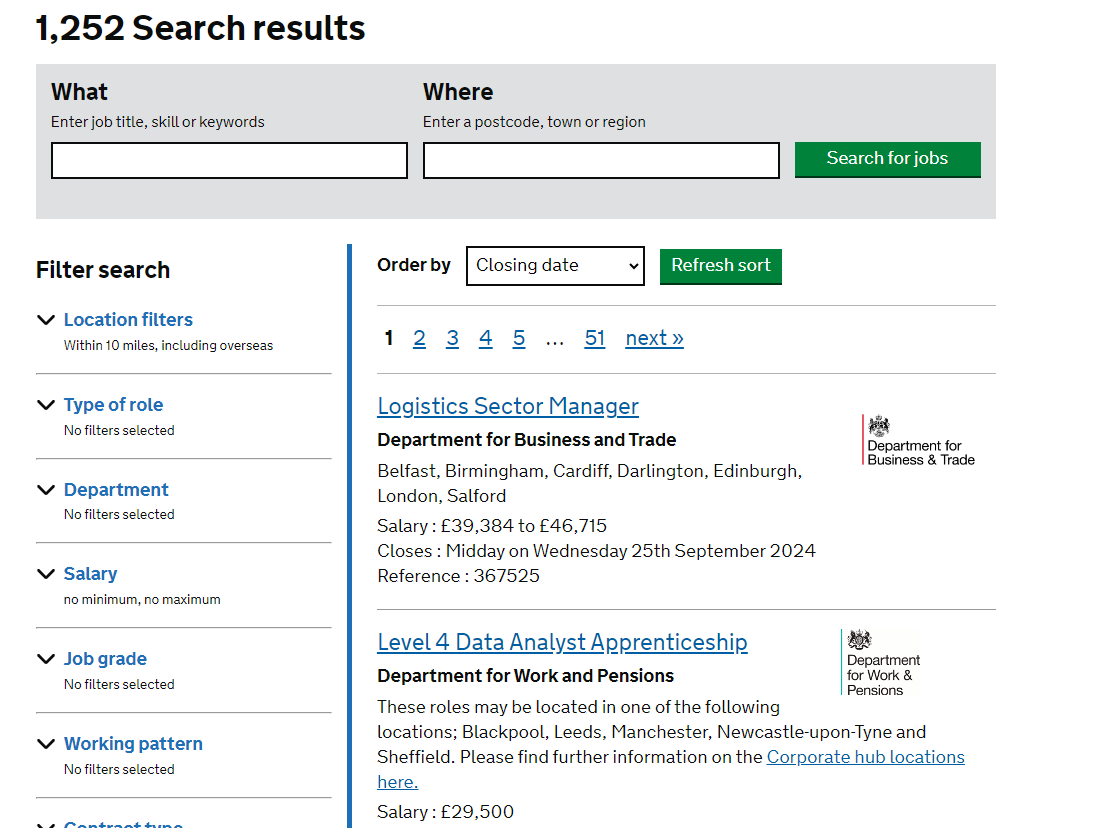Expand the Job grade filter
Screen dimensions: 1103x828
coord(105,659)
